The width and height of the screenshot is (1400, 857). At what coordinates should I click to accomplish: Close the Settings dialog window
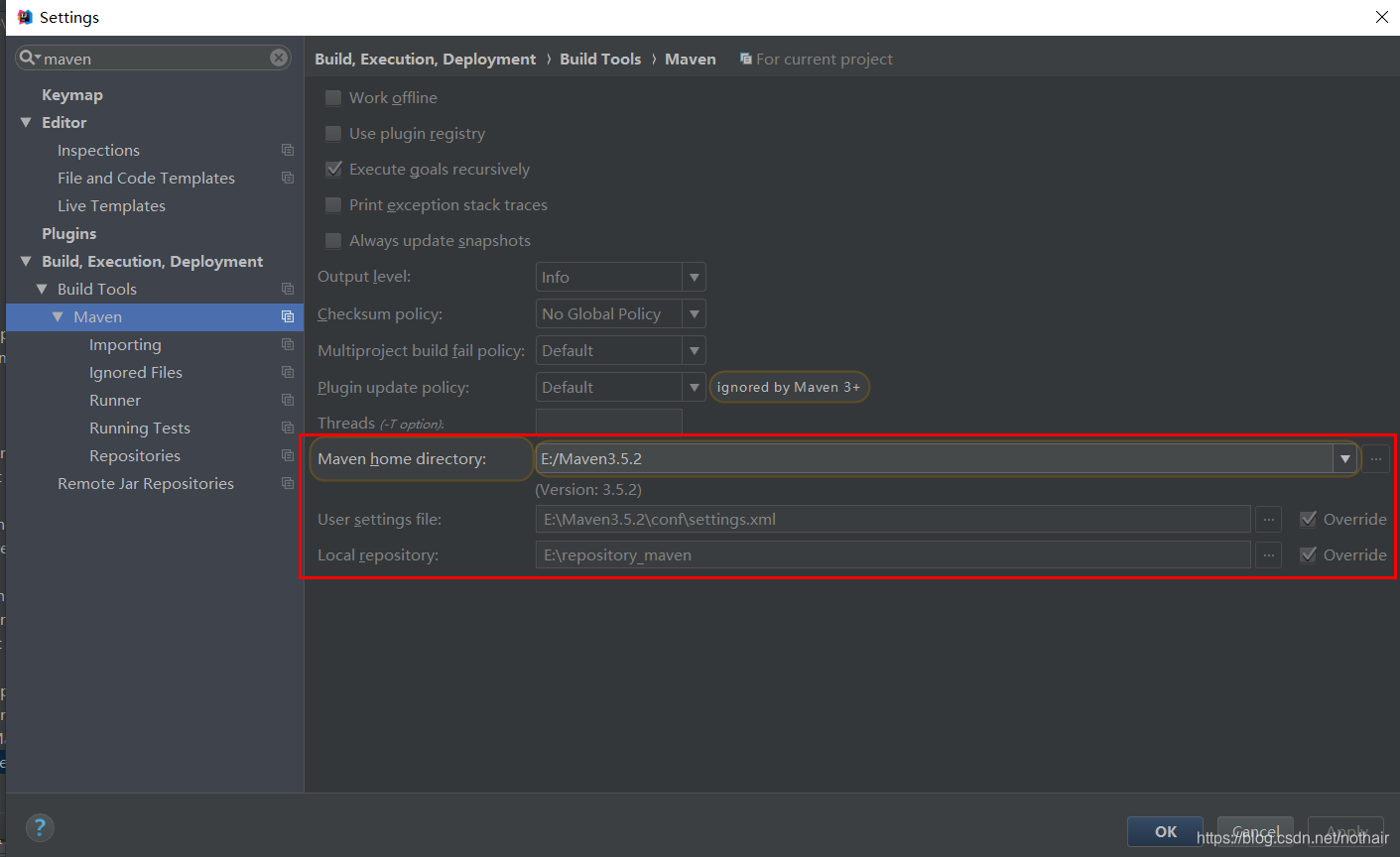[x=1382, y=17]
